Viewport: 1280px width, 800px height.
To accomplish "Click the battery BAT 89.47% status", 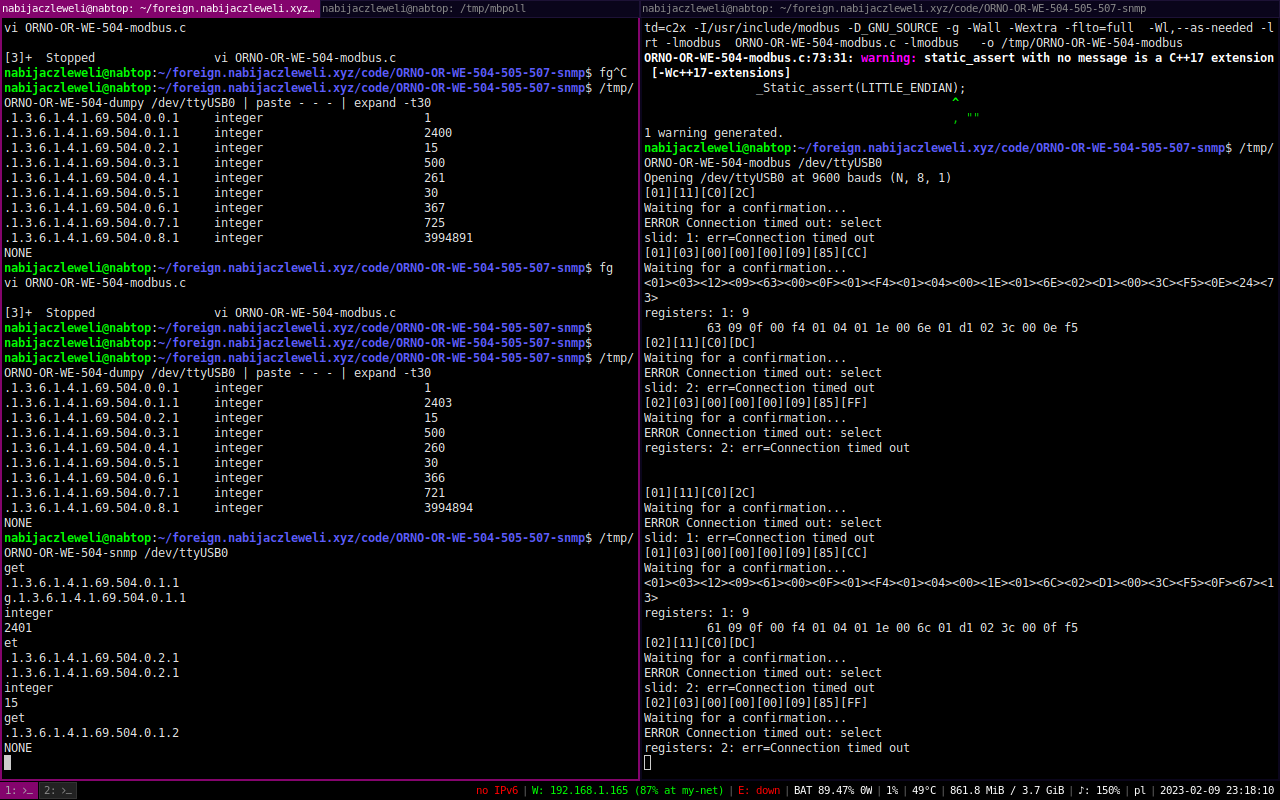I will [833, 790].
